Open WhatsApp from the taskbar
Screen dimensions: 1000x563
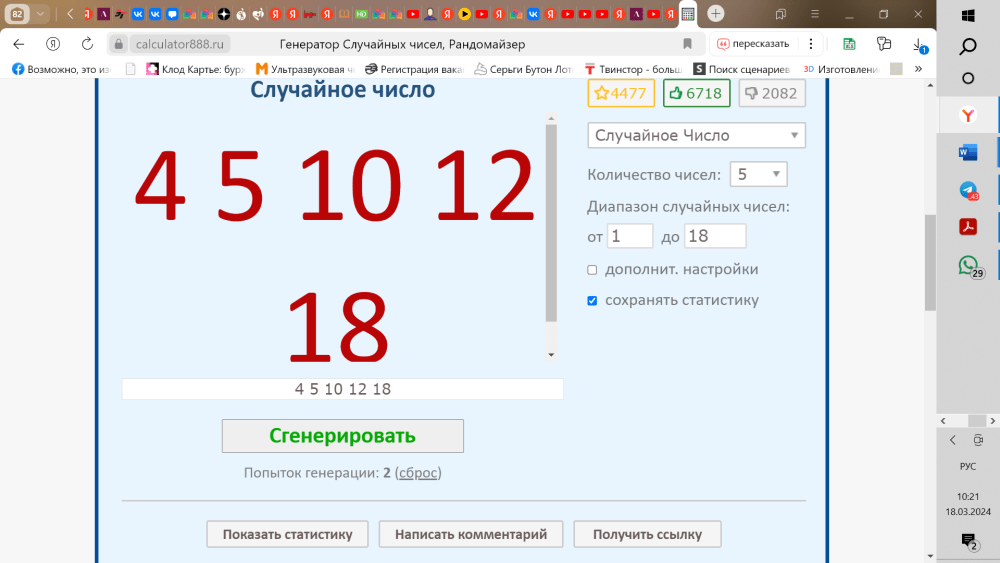(x=968, y=265)
